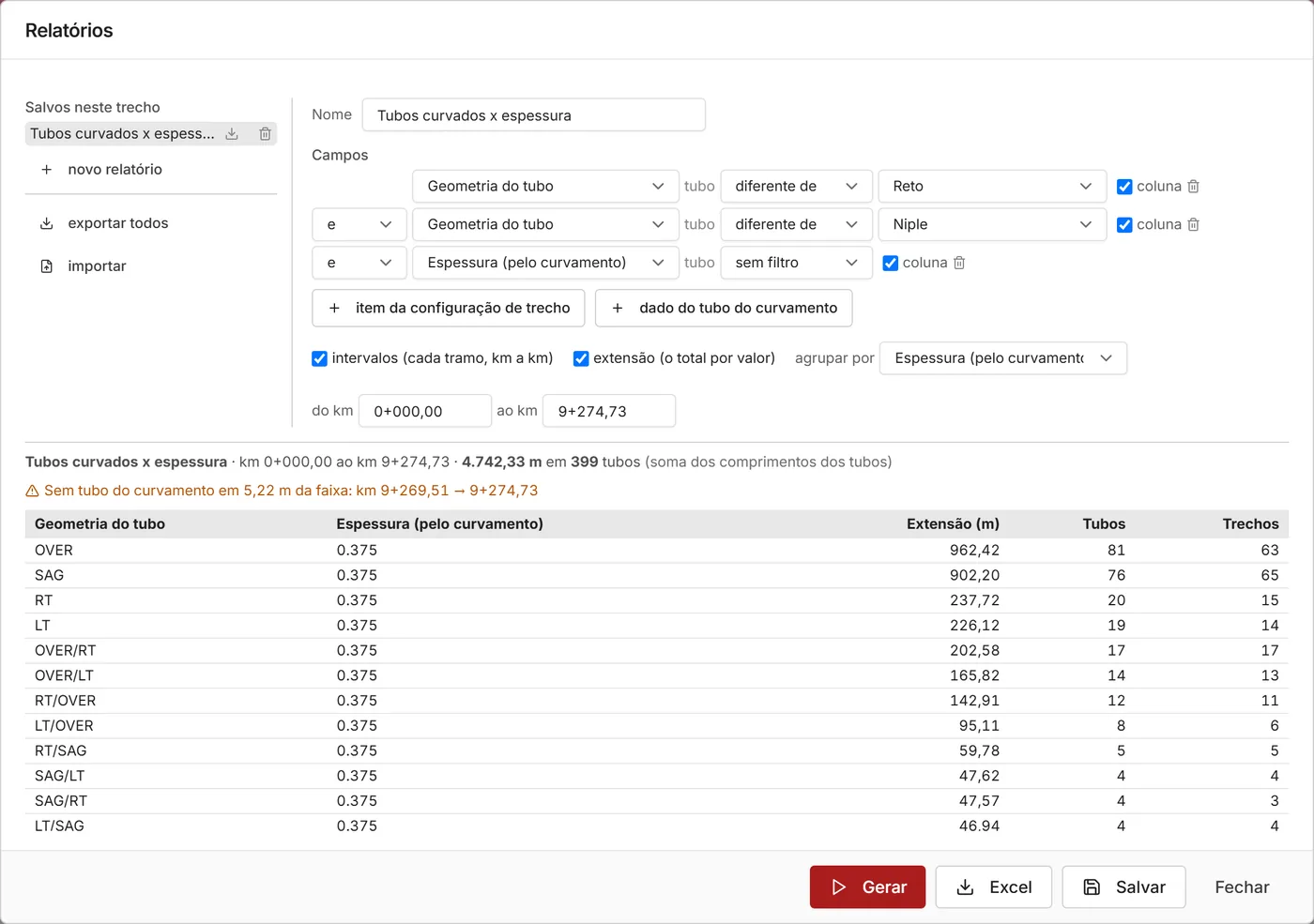The image size is (1314, 924).
Task: Click the do km input field
Action: click(x=425, y=411)
